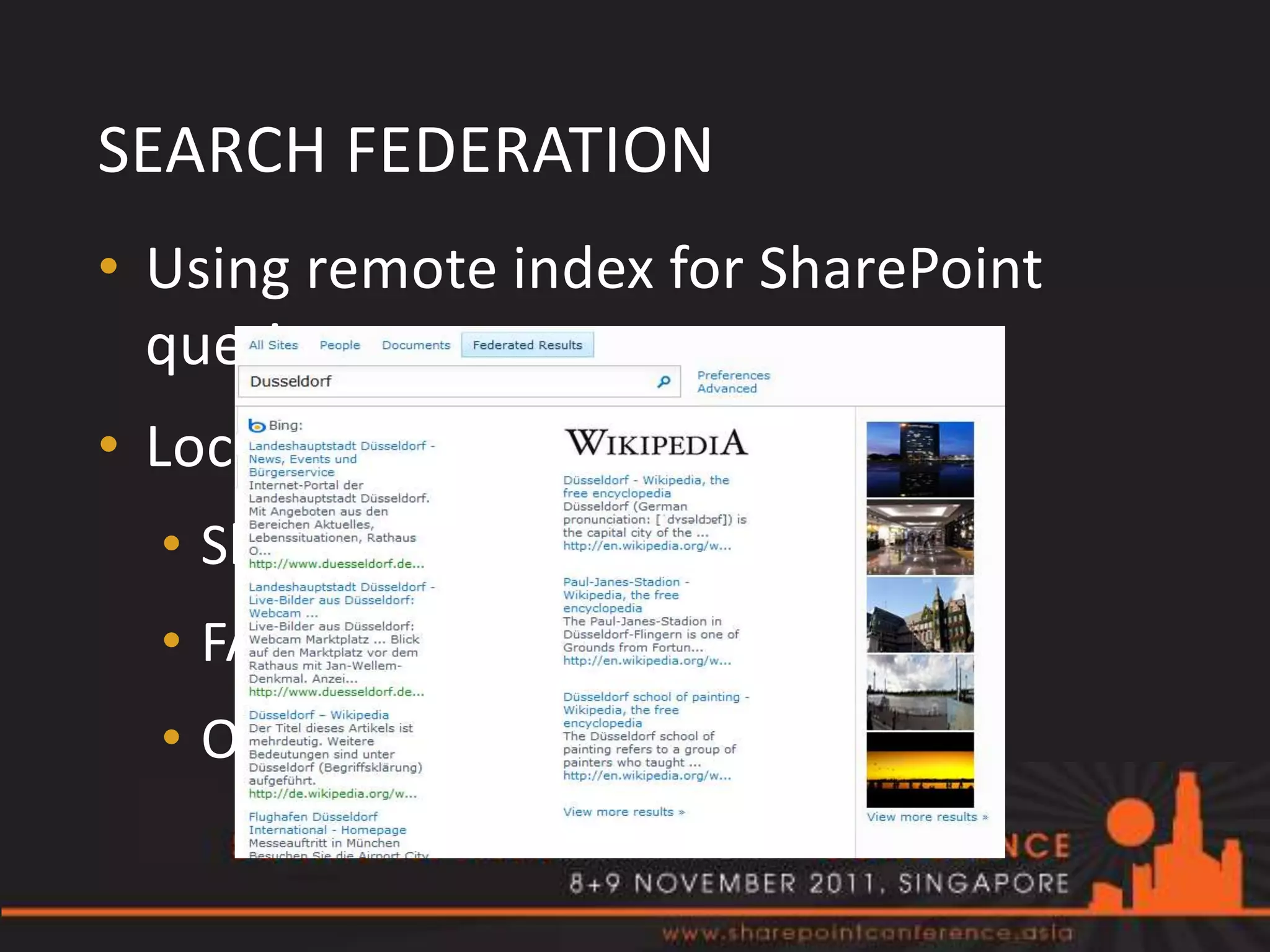
Task: Open Landeshauptstadt Düsseldorf News, Events result
Action: [x=342, y=459]
